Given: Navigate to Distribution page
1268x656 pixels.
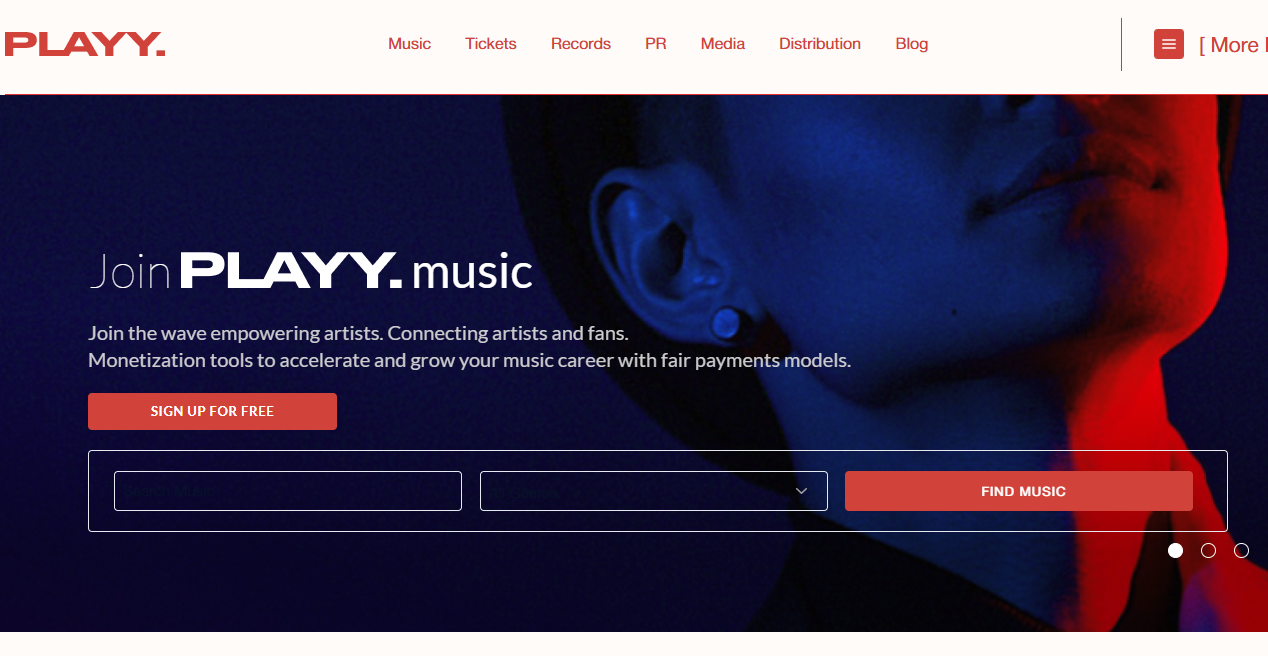Looking at the screenshot, I should (x=820, y=44).
